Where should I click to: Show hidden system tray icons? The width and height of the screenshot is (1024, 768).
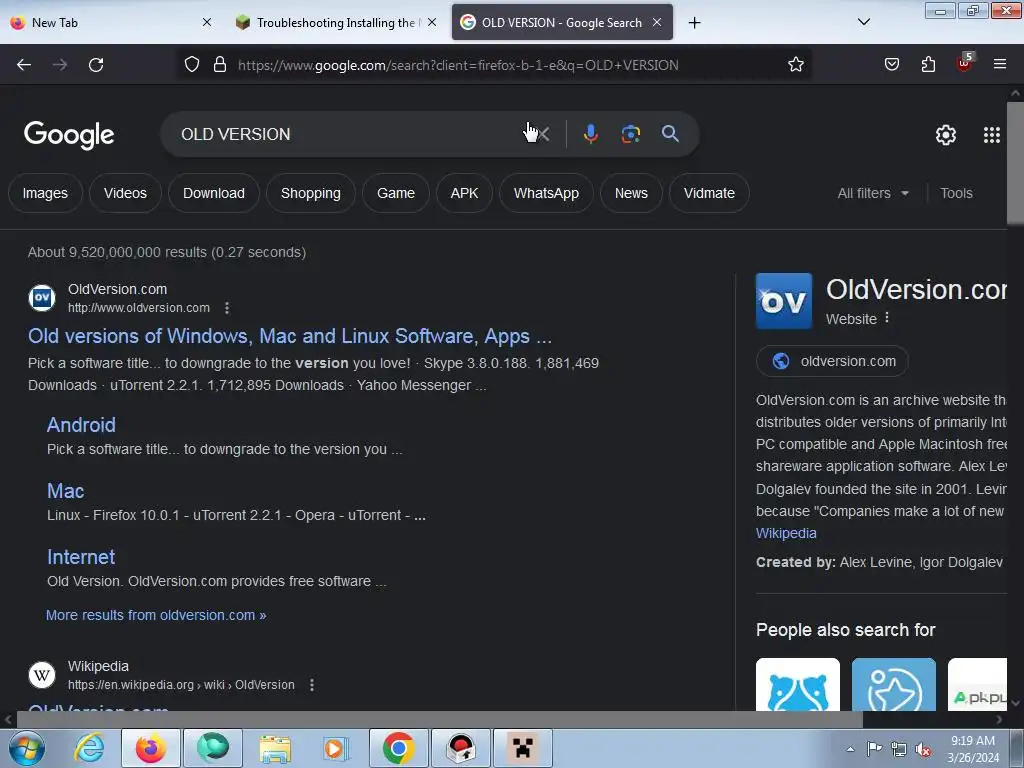(850, 749)
